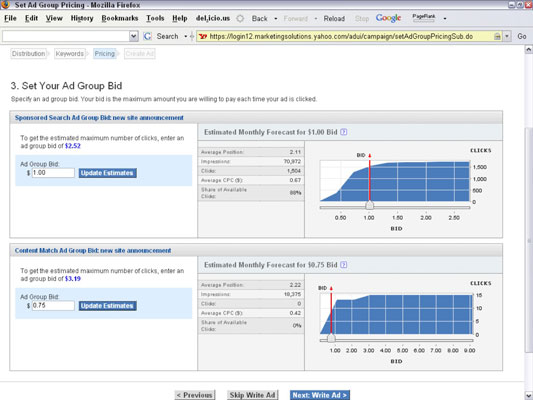
Task: Click the Next: Write Ad button
Action: click(320, 395)
